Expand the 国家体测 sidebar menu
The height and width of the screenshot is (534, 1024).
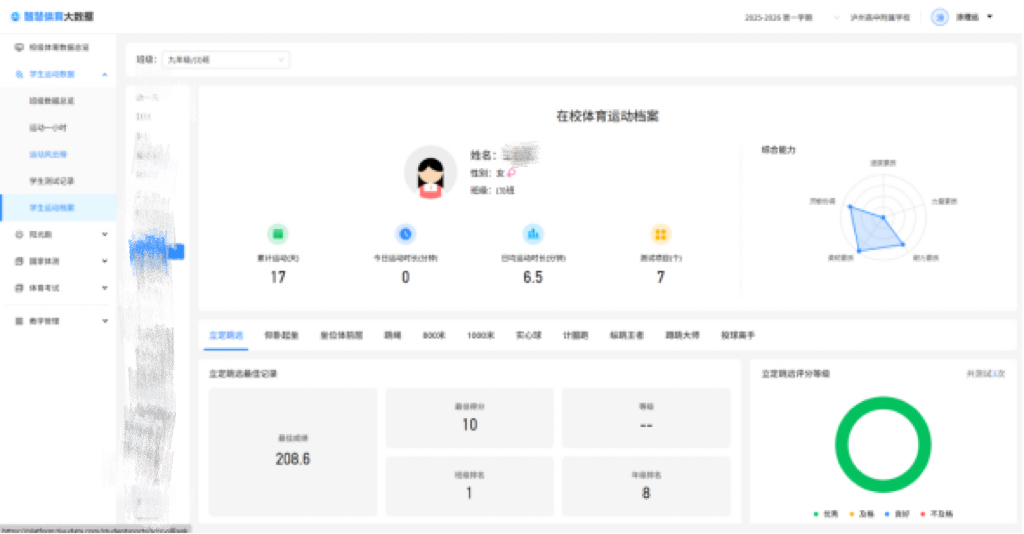60,261
